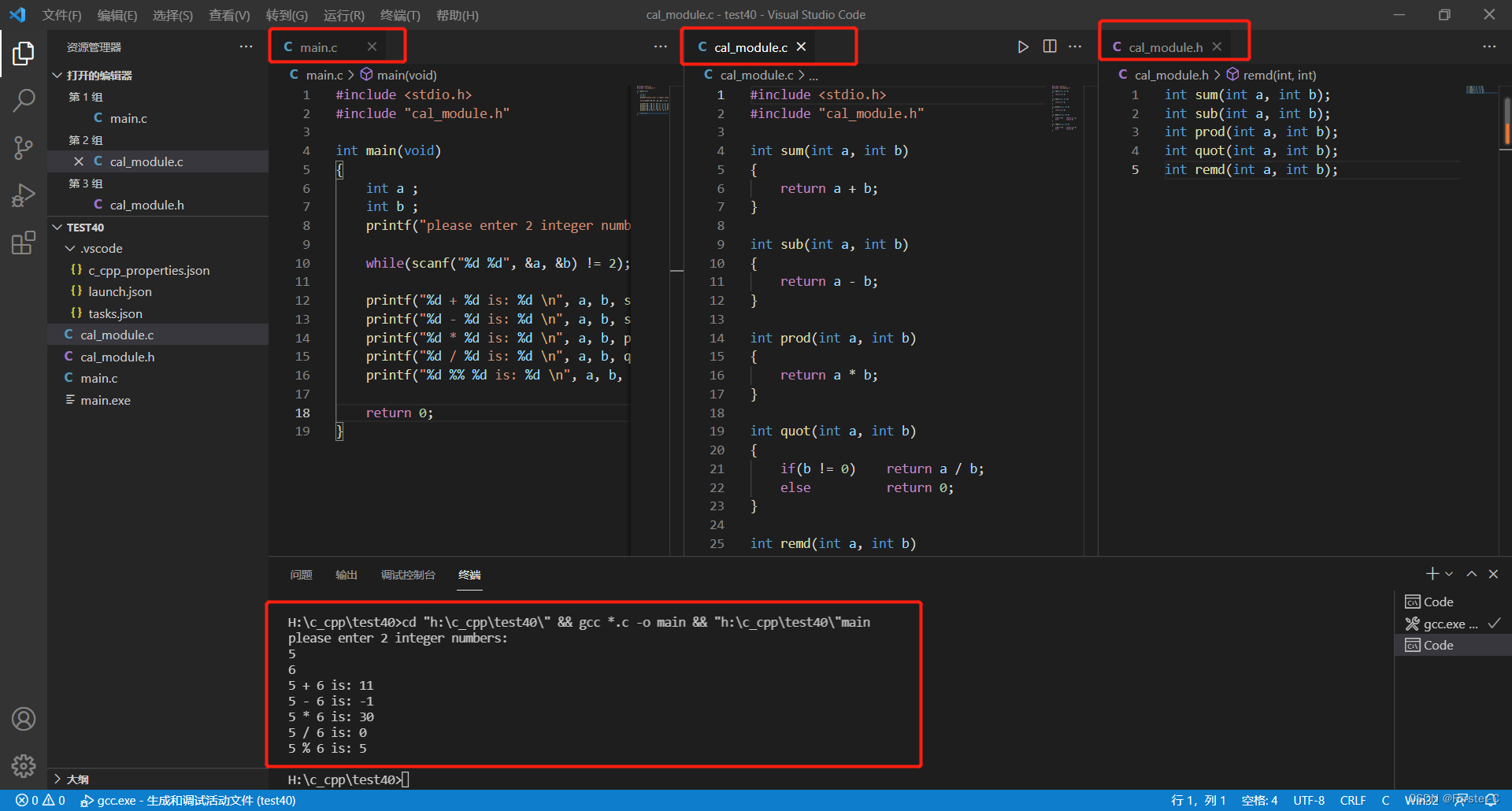The image size is (1512, 811).
Task: Open the Run menu
Action: [x=344, y=15]
